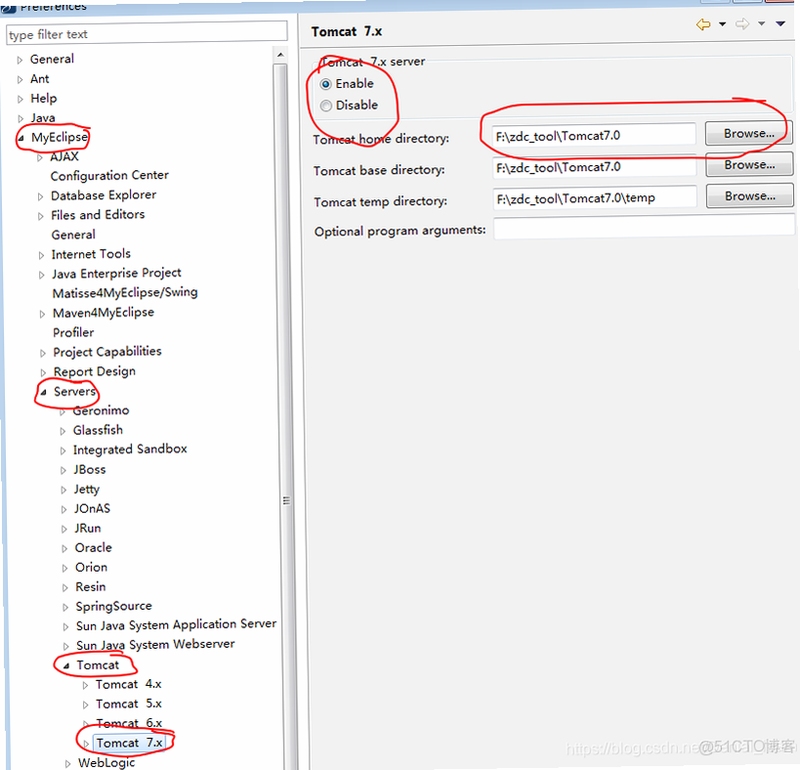Click the Optional program arguments field
The width and height of the screenshot is (800, 770).
click(643, 227)
